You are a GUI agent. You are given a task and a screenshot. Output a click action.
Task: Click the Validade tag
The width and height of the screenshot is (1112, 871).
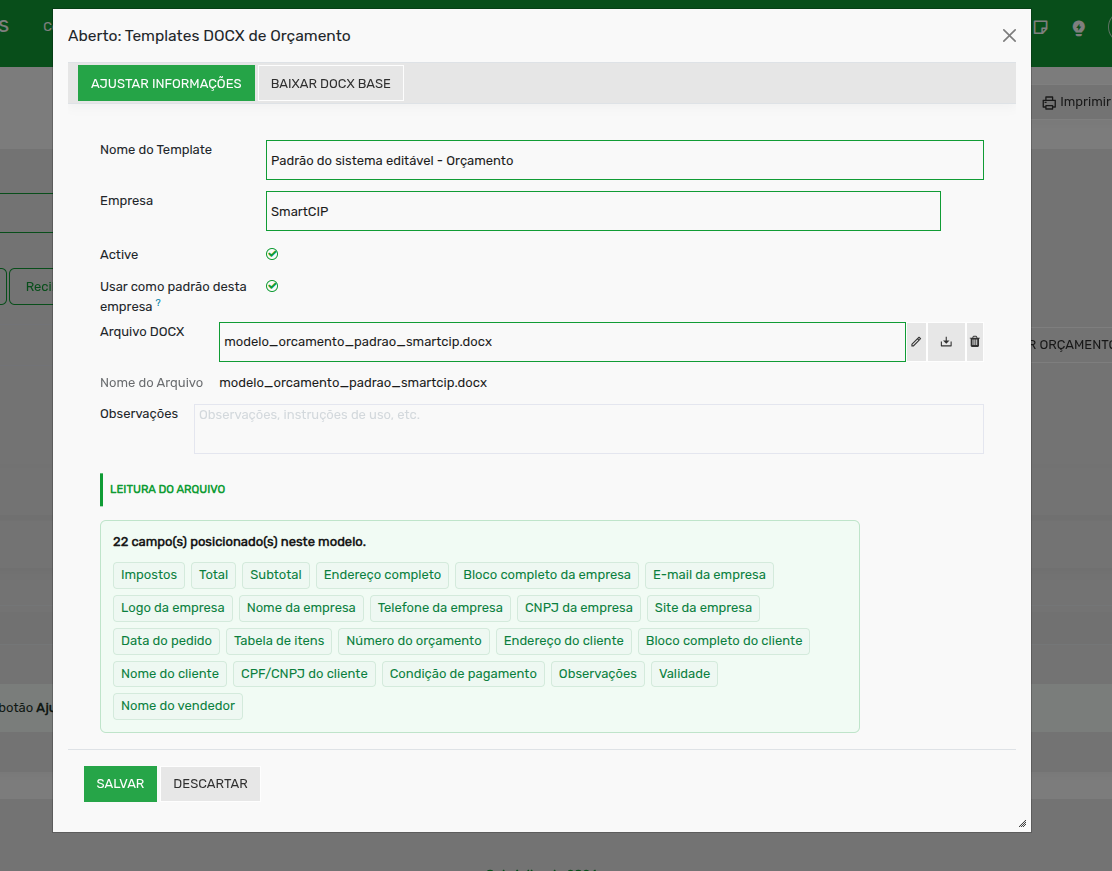(684, 674)
